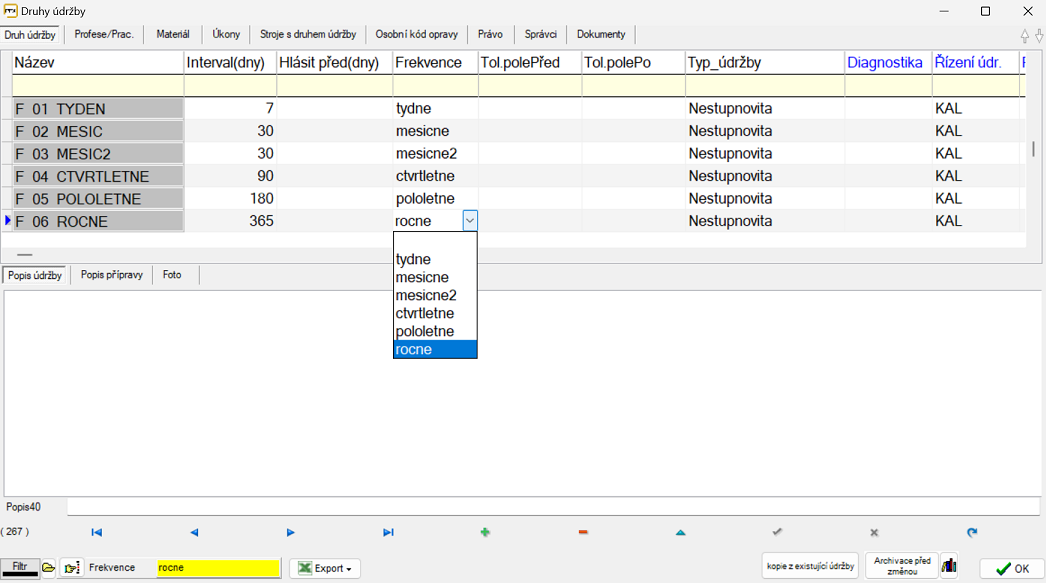
Task: Switch to the Popis přípravy tab
Action: [112, 274]
